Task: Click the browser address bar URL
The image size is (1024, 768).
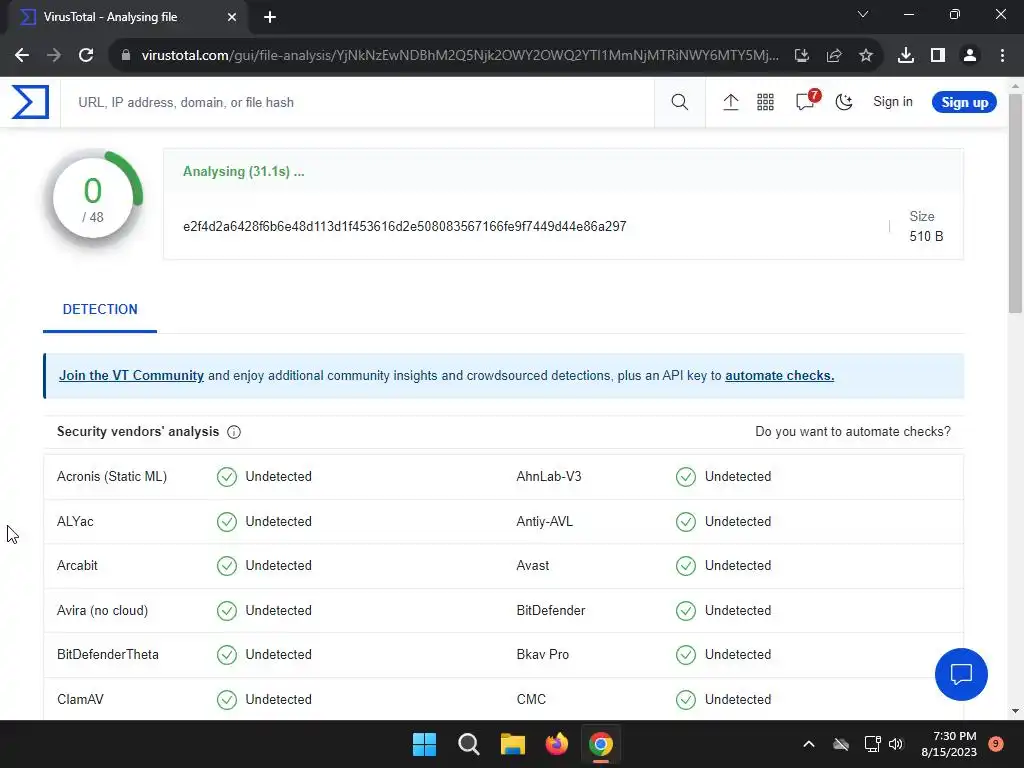Action: (460, 56)
